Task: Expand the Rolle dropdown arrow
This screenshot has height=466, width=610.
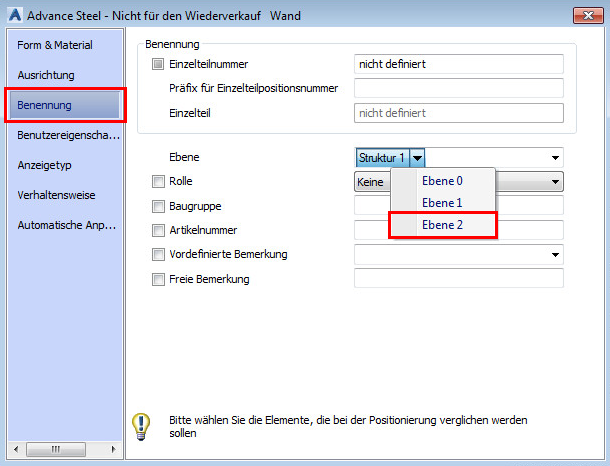Action: pos(555,182)
